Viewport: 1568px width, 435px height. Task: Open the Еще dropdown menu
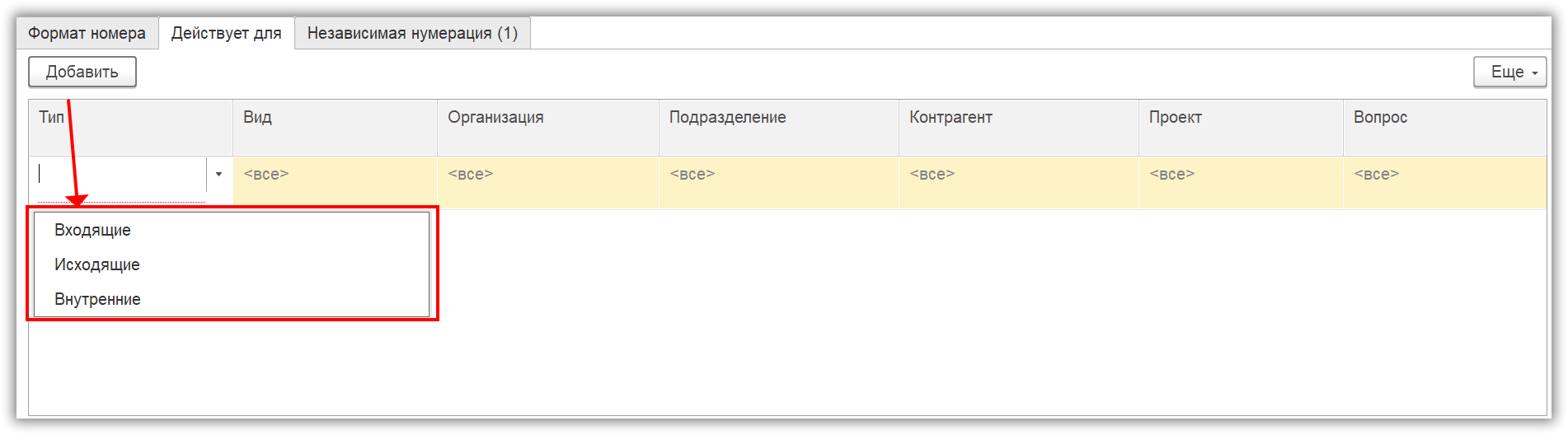click(1509, 72)
